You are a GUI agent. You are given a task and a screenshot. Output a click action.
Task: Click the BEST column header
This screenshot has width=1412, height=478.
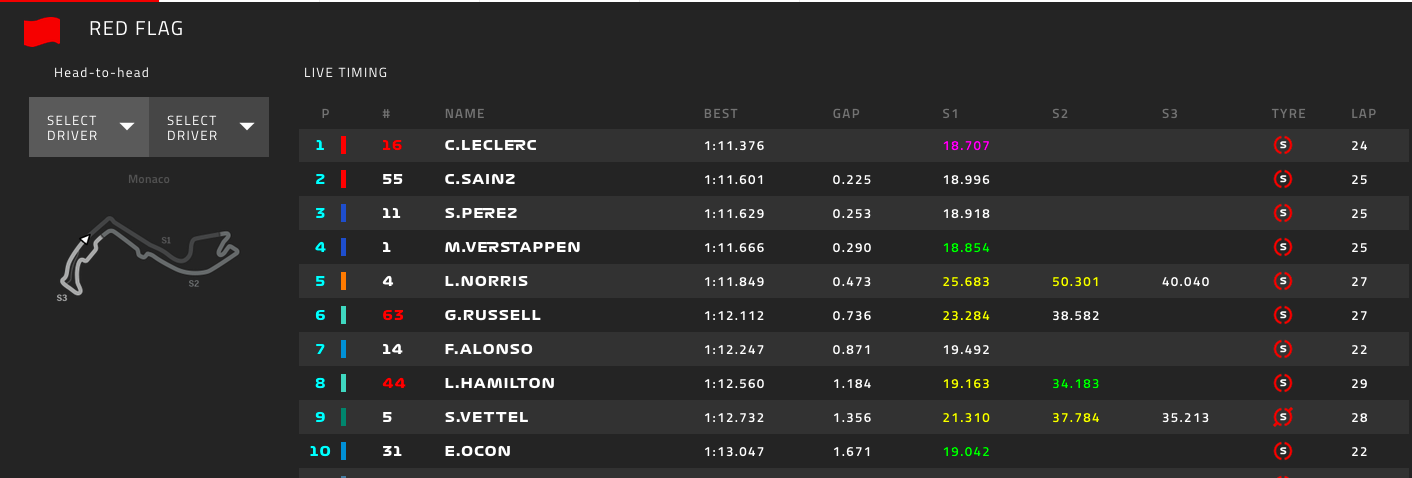(x=721, y=114)
